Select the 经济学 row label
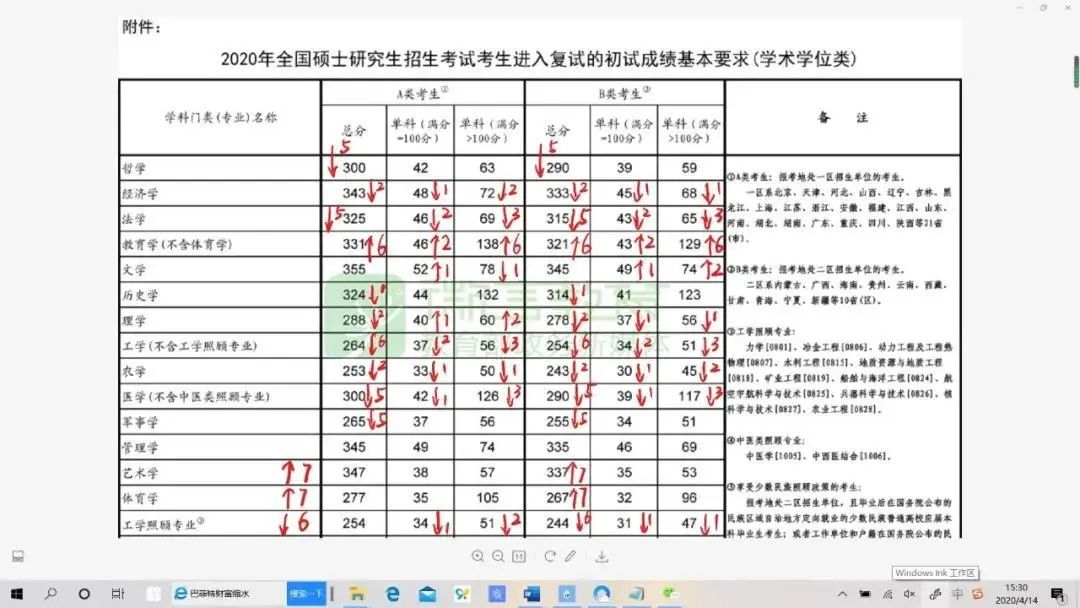Image resolution: width=1080 pixels, height=608 pixels. (141, 194)
